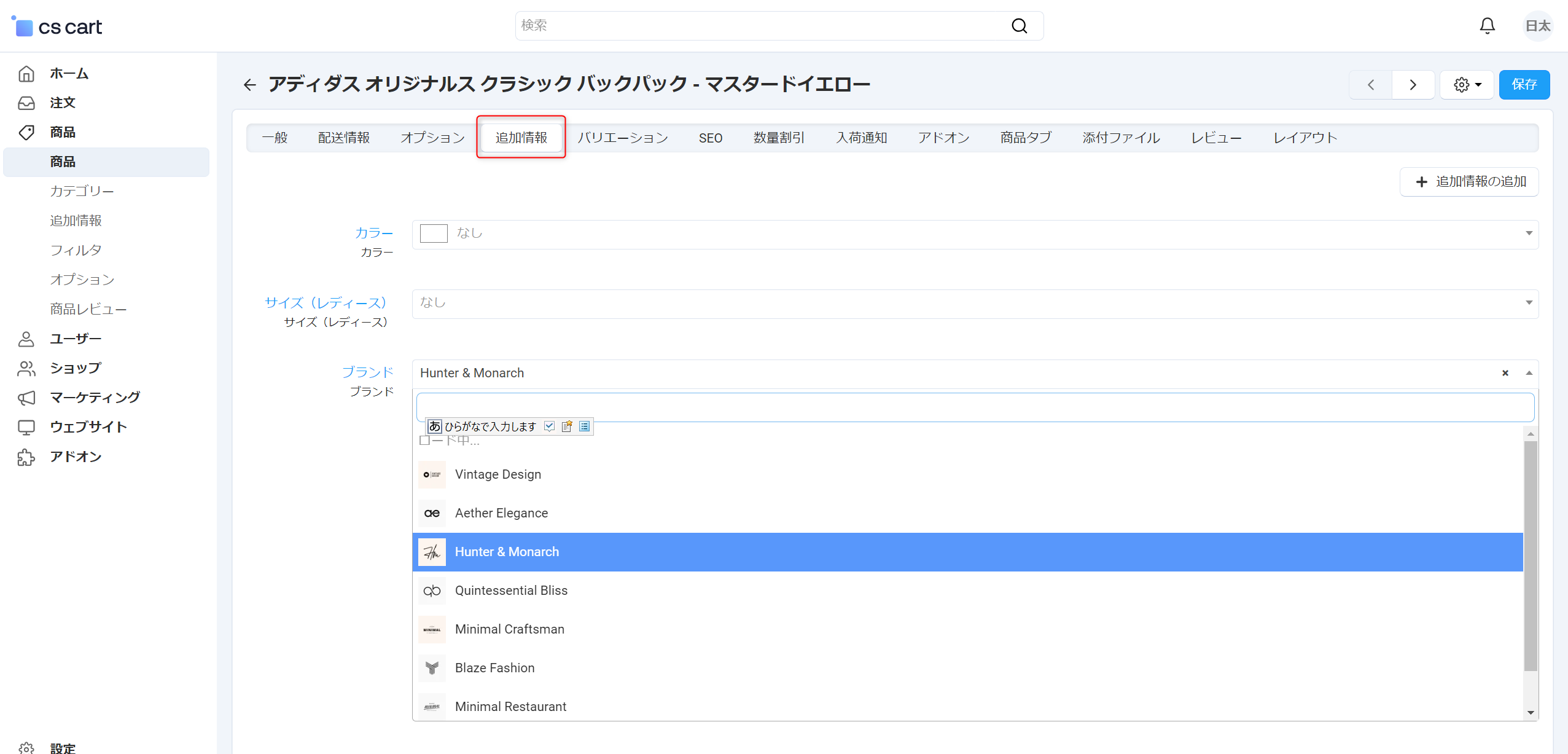Click the search magnifier icon
Viewport: 1568px width, 754px height.
pos(1019,26)
